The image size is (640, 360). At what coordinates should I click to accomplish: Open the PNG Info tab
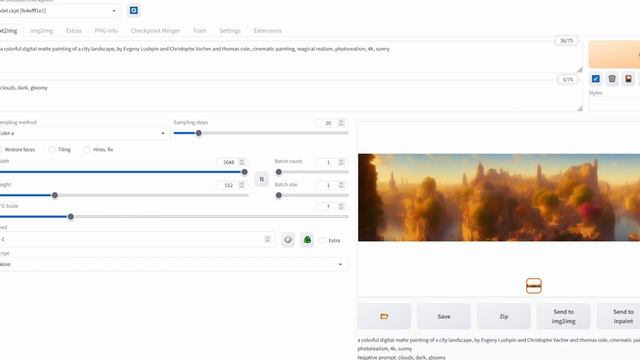tap(106, 31)
